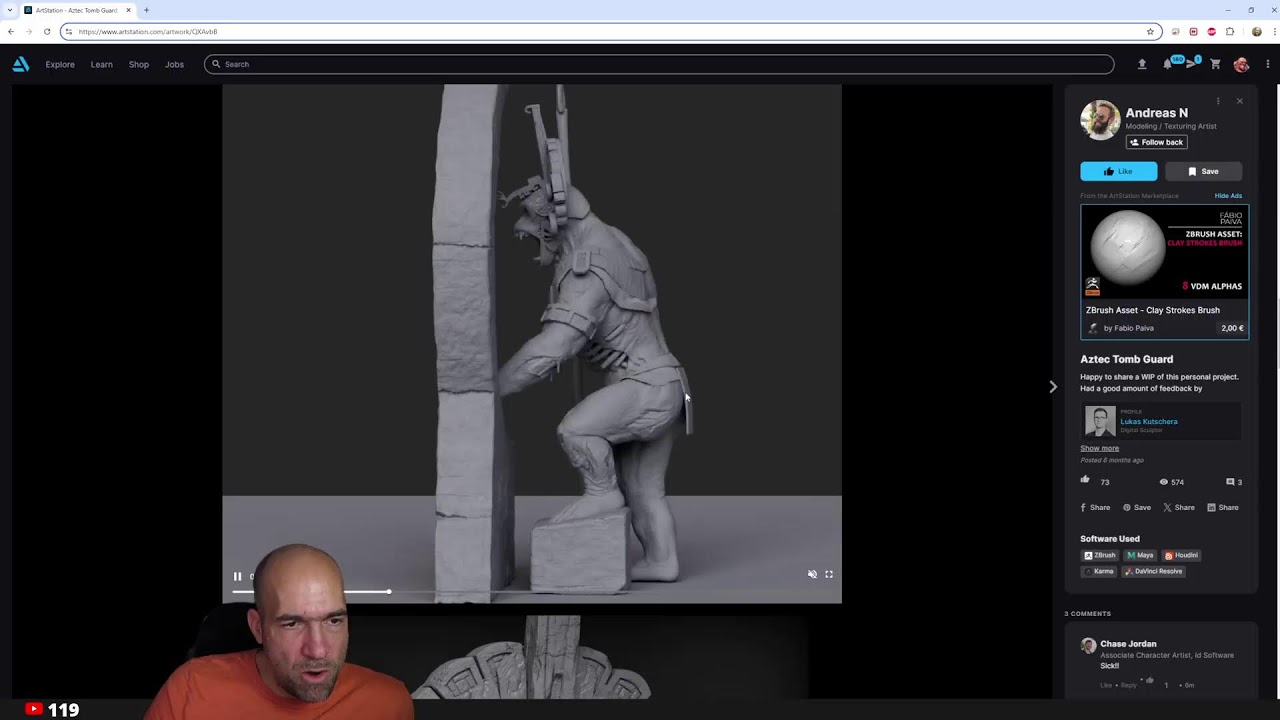Open the messages paper-plane icon
1280x720 pixels.
pyautogui.click(x=1191, y=64)
